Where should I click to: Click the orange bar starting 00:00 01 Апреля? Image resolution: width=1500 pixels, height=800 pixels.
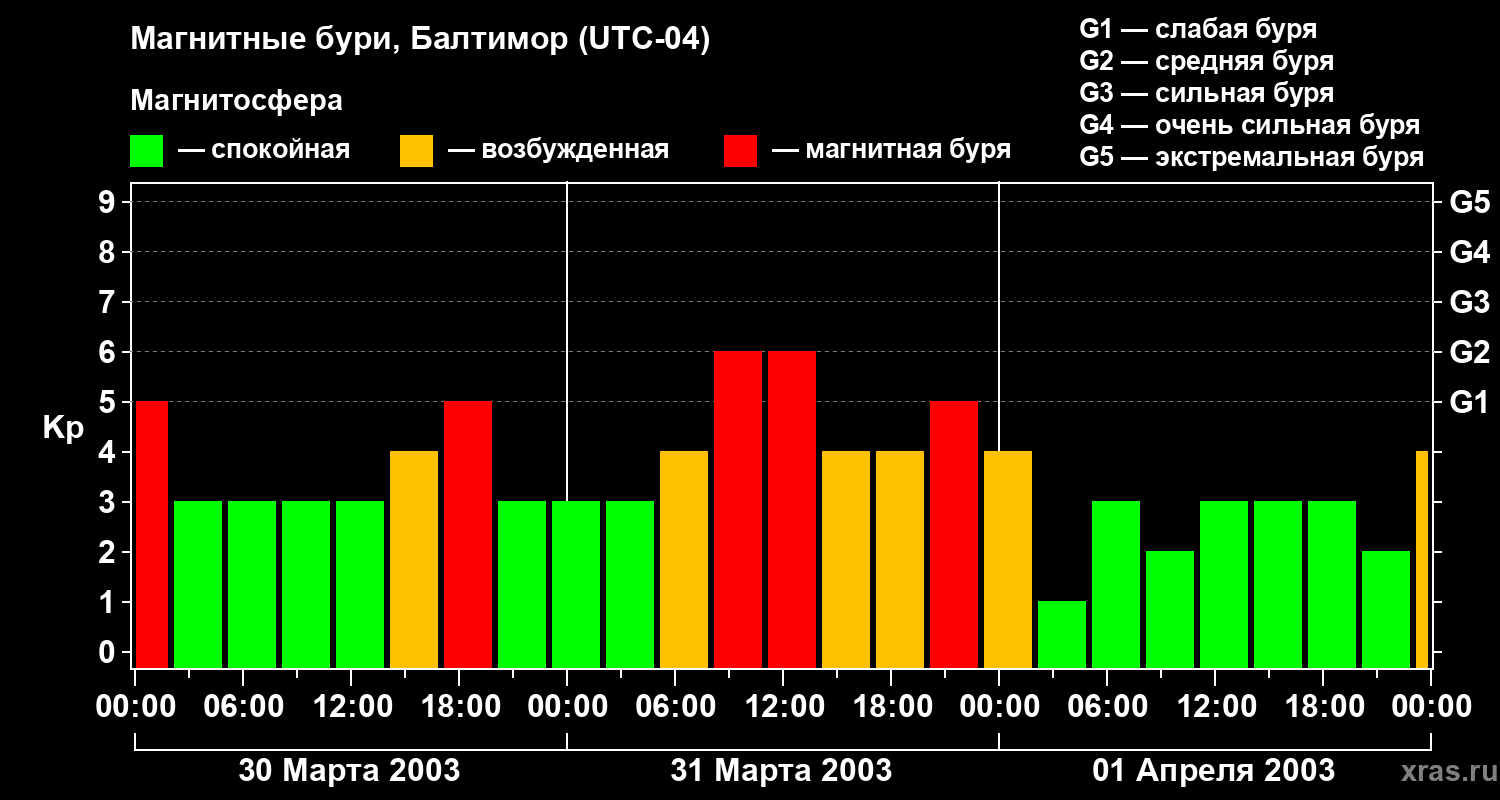pos(1008,559)
